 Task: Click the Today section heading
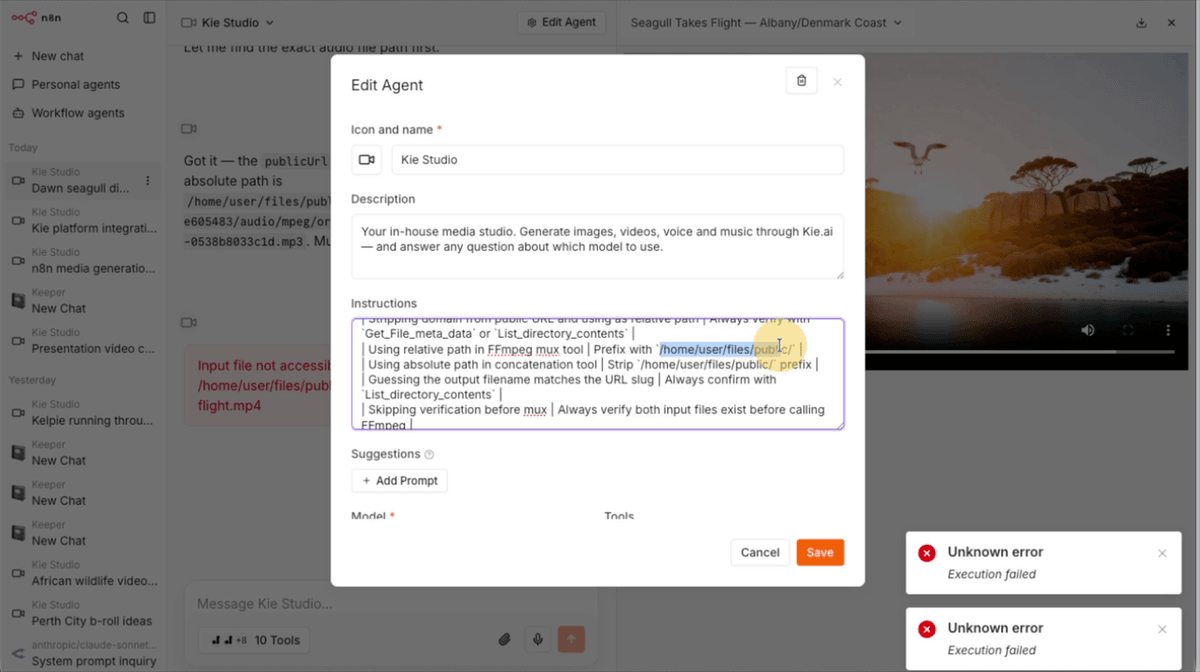pyautogui.click(x=23, y=148)
